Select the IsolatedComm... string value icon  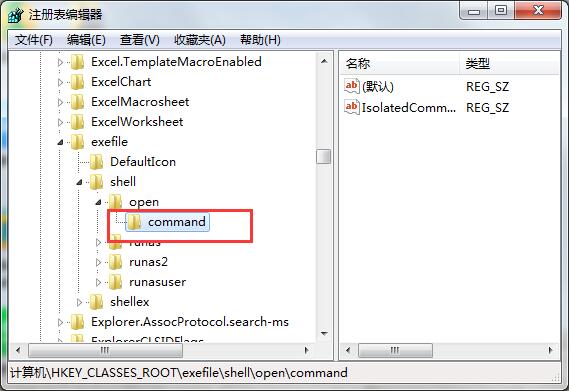[x=351, y=107]
